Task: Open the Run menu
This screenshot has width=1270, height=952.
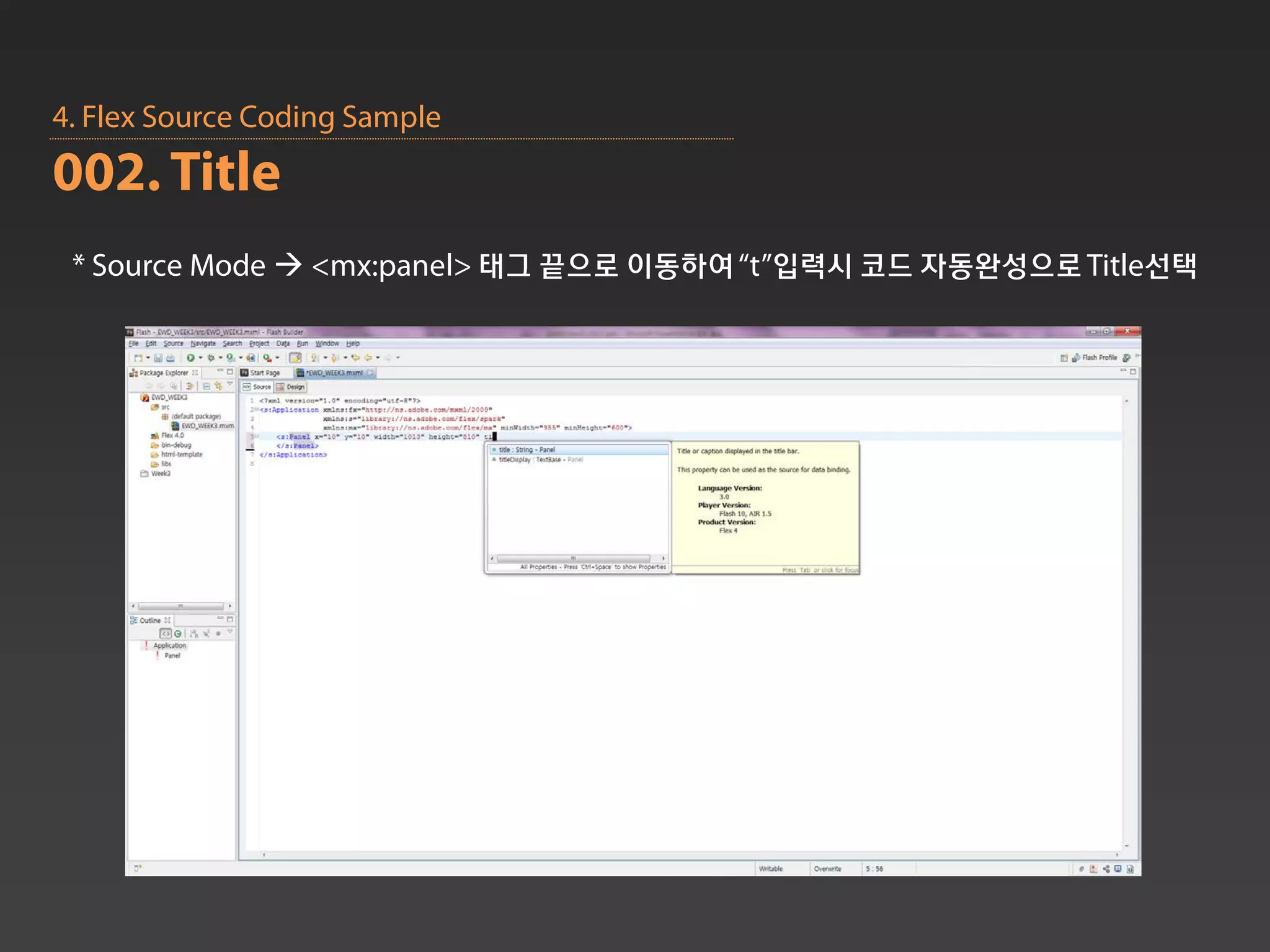Action: click(x=303, y=343)
